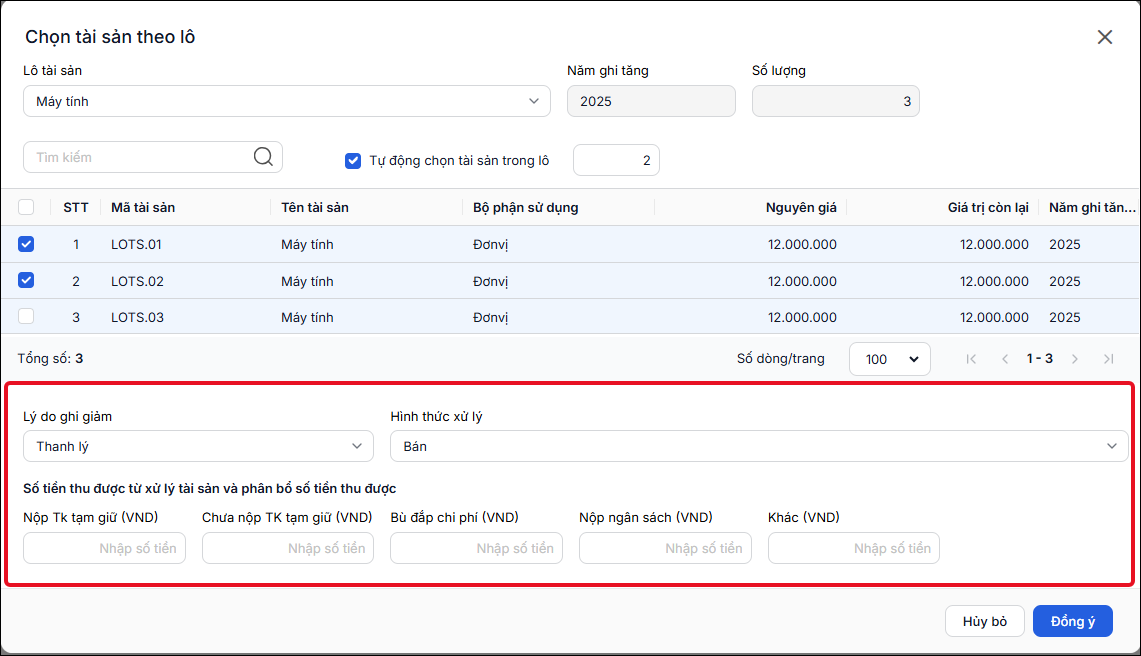
Task: Focus the Tìm kiếm search field
Action: click(x=138, y=157)
